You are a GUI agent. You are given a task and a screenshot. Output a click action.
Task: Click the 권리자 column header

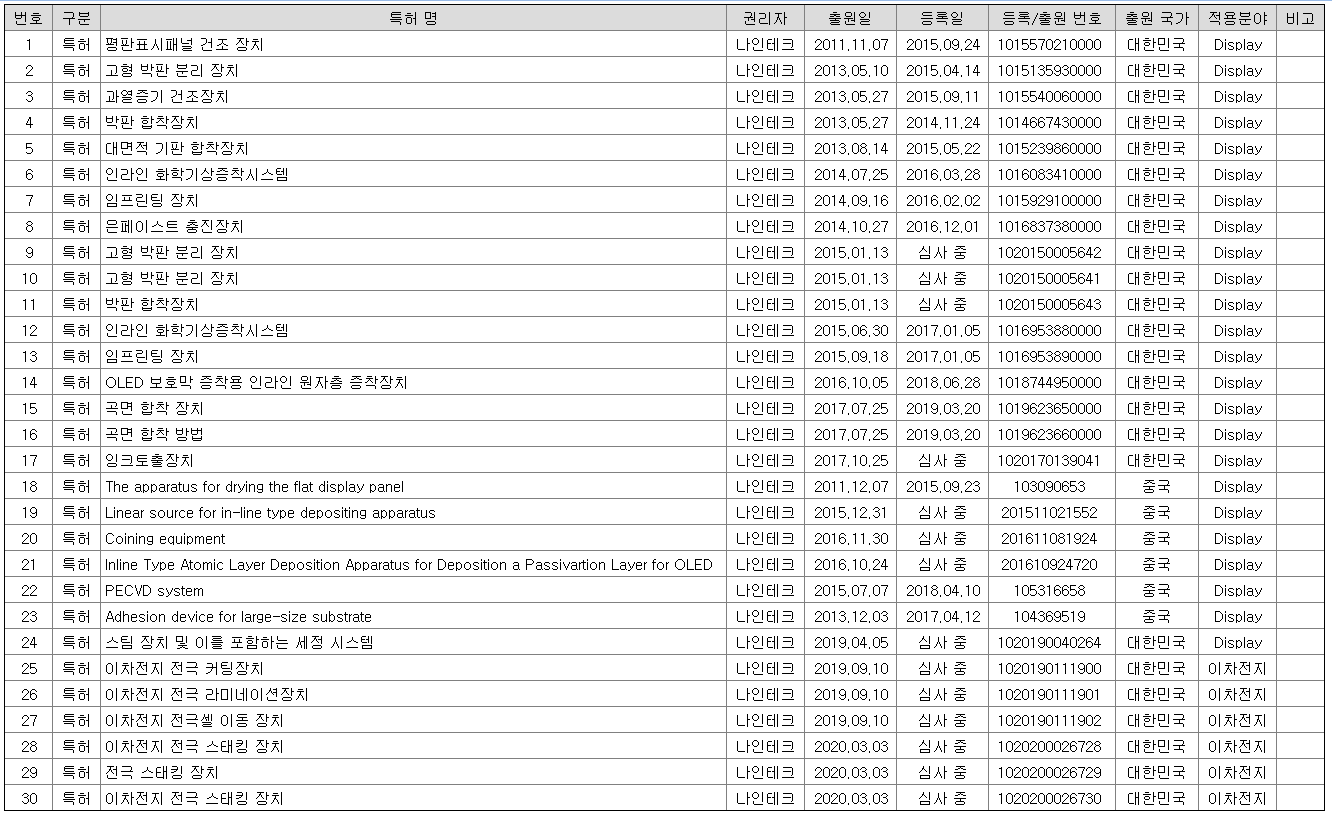coord(765,18)
